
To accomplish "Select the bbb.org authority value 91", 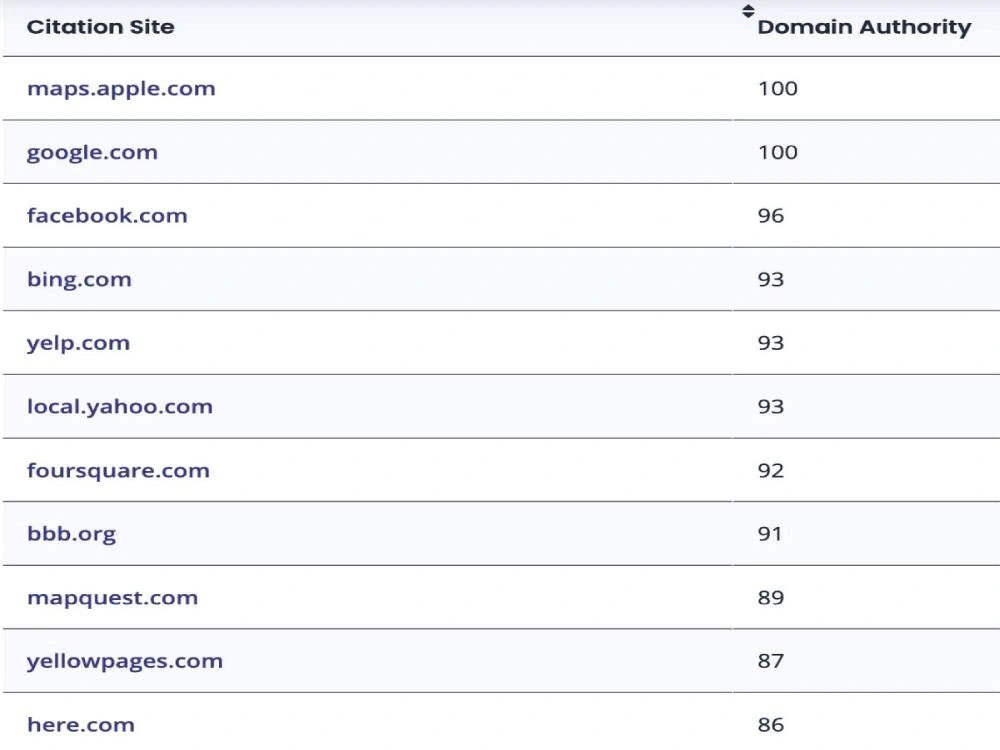I will tap(770, 534).
